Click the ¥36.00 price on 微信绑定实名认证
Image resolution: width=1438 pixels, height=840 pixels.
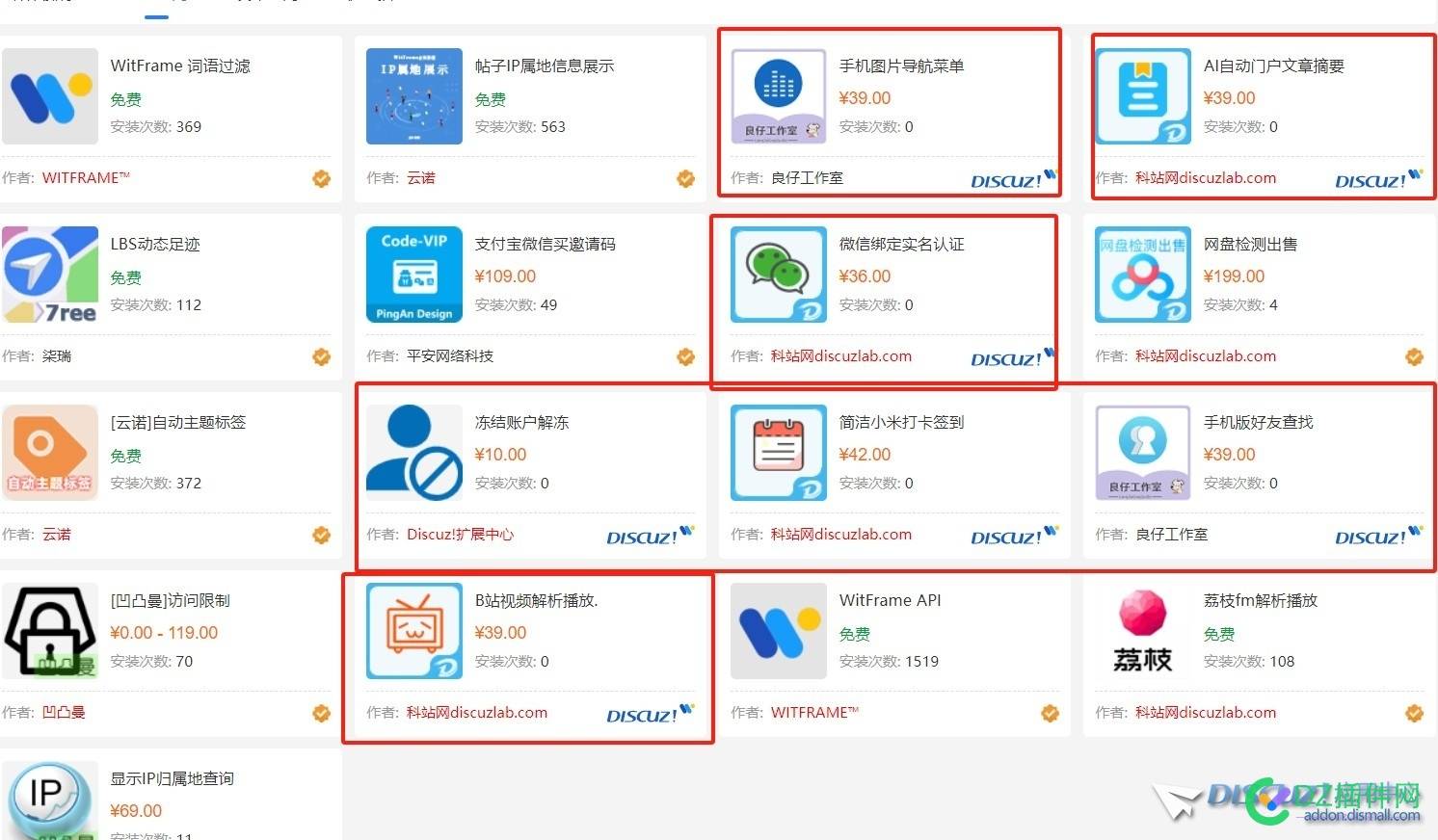[x=865, y=276]
